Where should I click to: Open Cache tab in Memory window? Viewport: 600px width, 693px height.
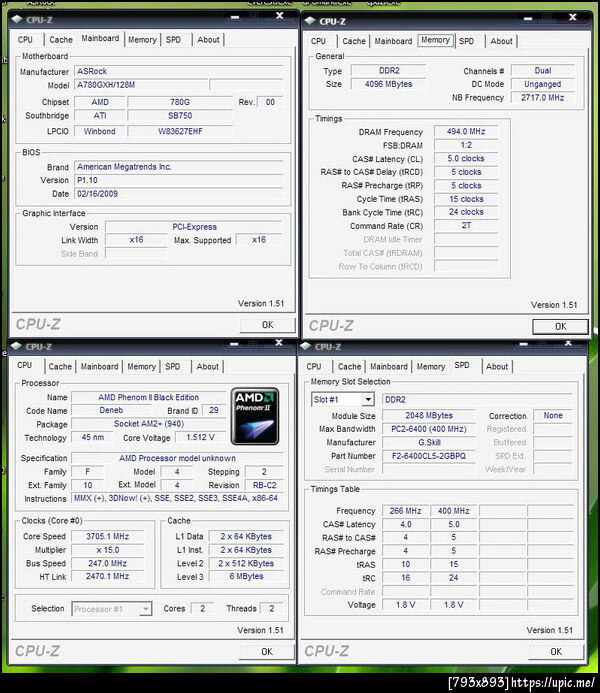click(x=354, y=41)
